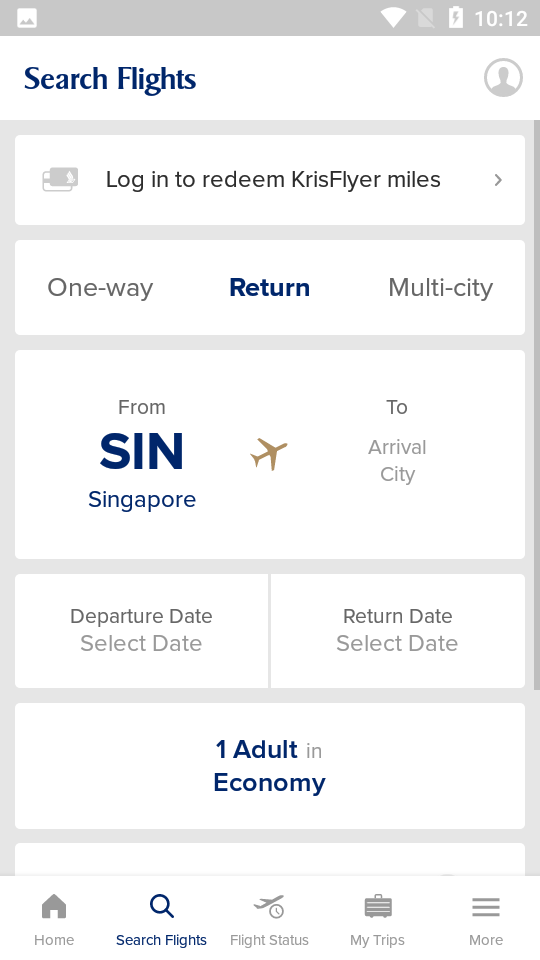This screenshot has width=540, height=960.
Task: Tap the KrisFlyer card icon
Action: (60, 179)
